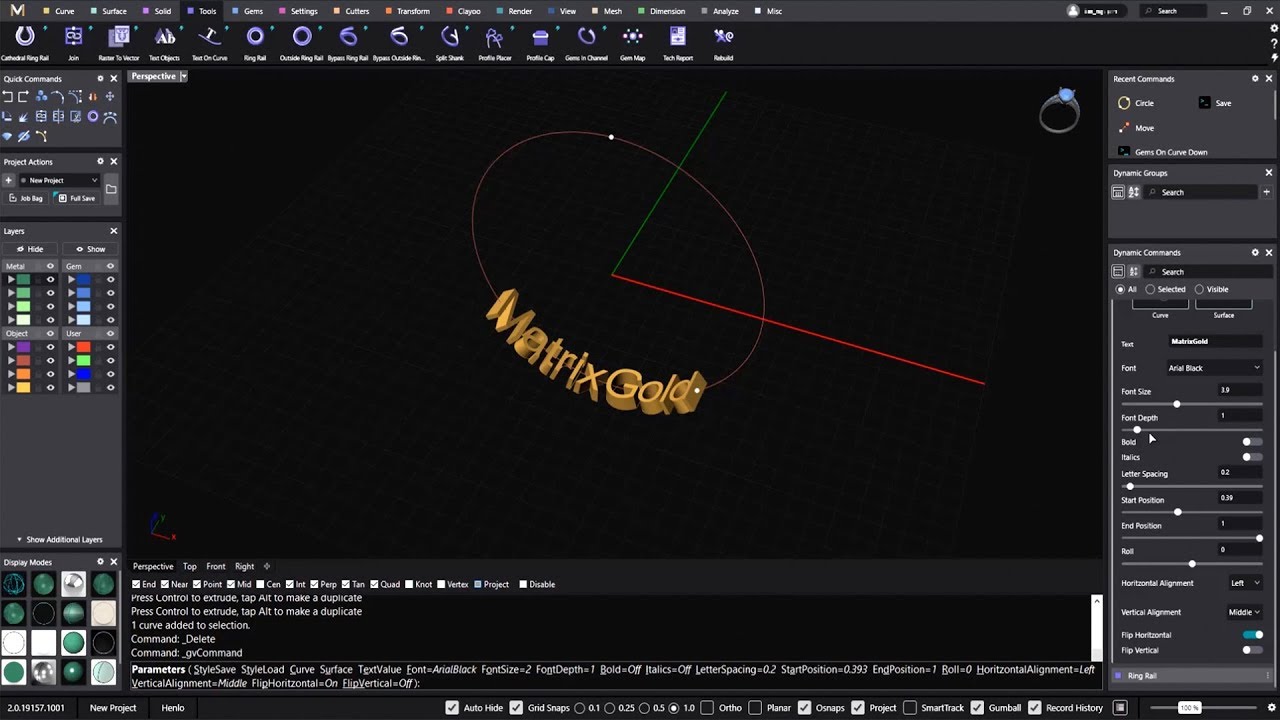
Task: Run the Move recent command
Action: pos(1135,128)
